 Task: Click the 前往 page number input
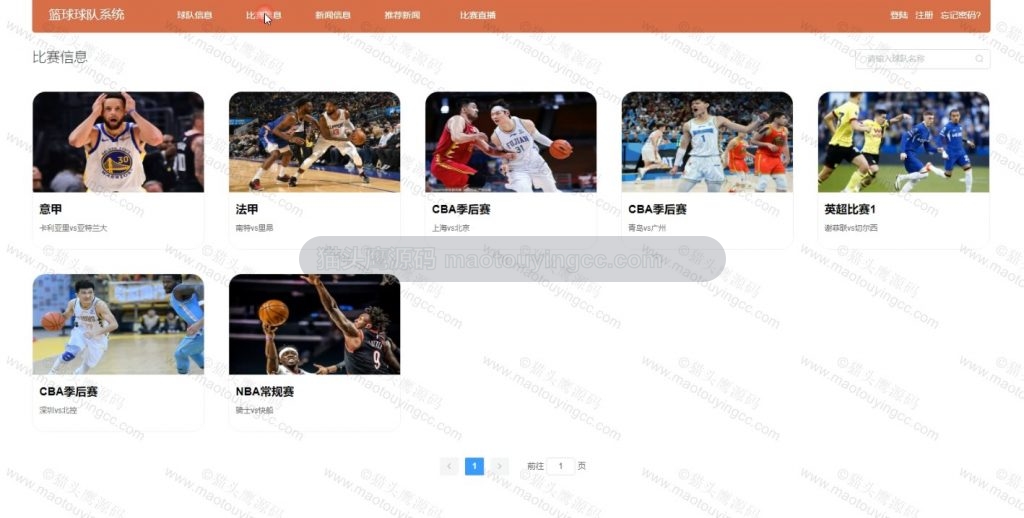560,466
